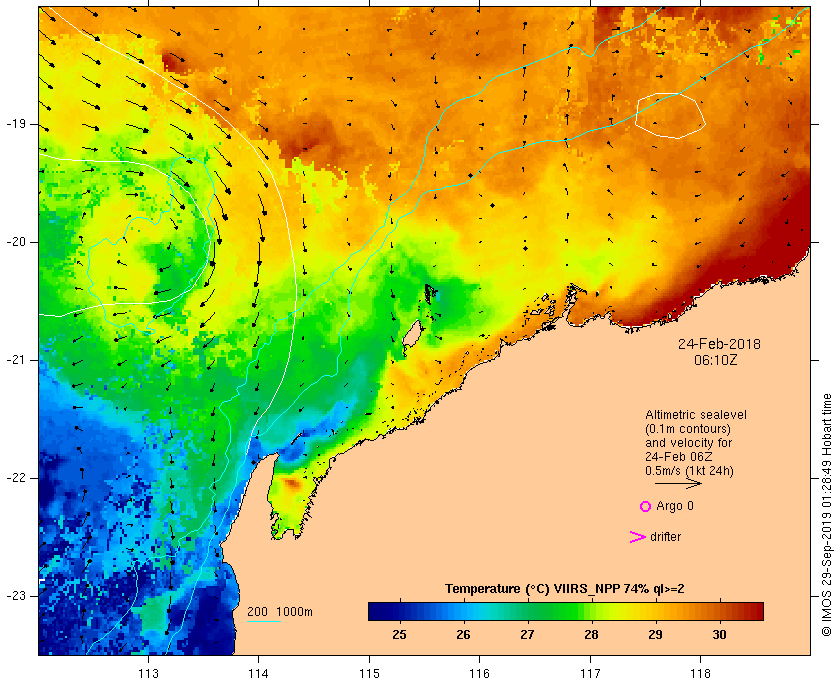
Task: Click the warm peninsula patch near 114.3E 22S
Action: 292,484
